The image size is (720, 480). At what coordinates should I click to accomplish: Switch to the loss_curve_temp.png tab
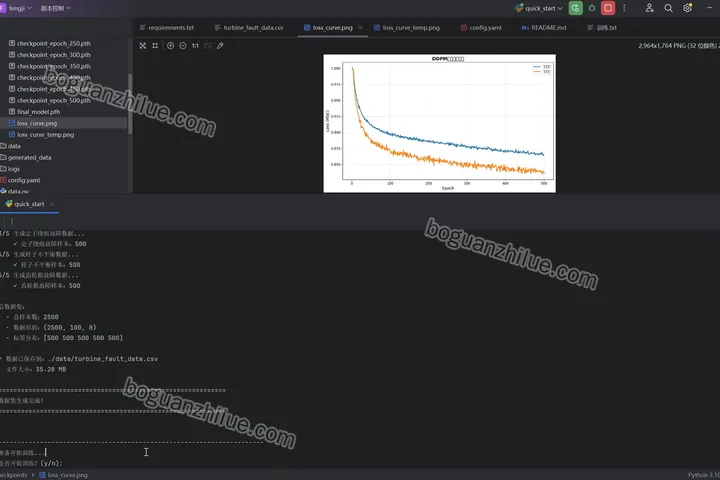point(407,28)
